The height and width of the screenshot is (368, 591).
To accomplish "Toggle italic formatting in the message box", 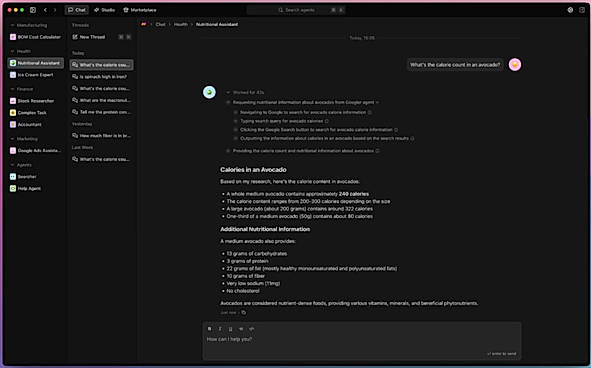I will 220,329.
